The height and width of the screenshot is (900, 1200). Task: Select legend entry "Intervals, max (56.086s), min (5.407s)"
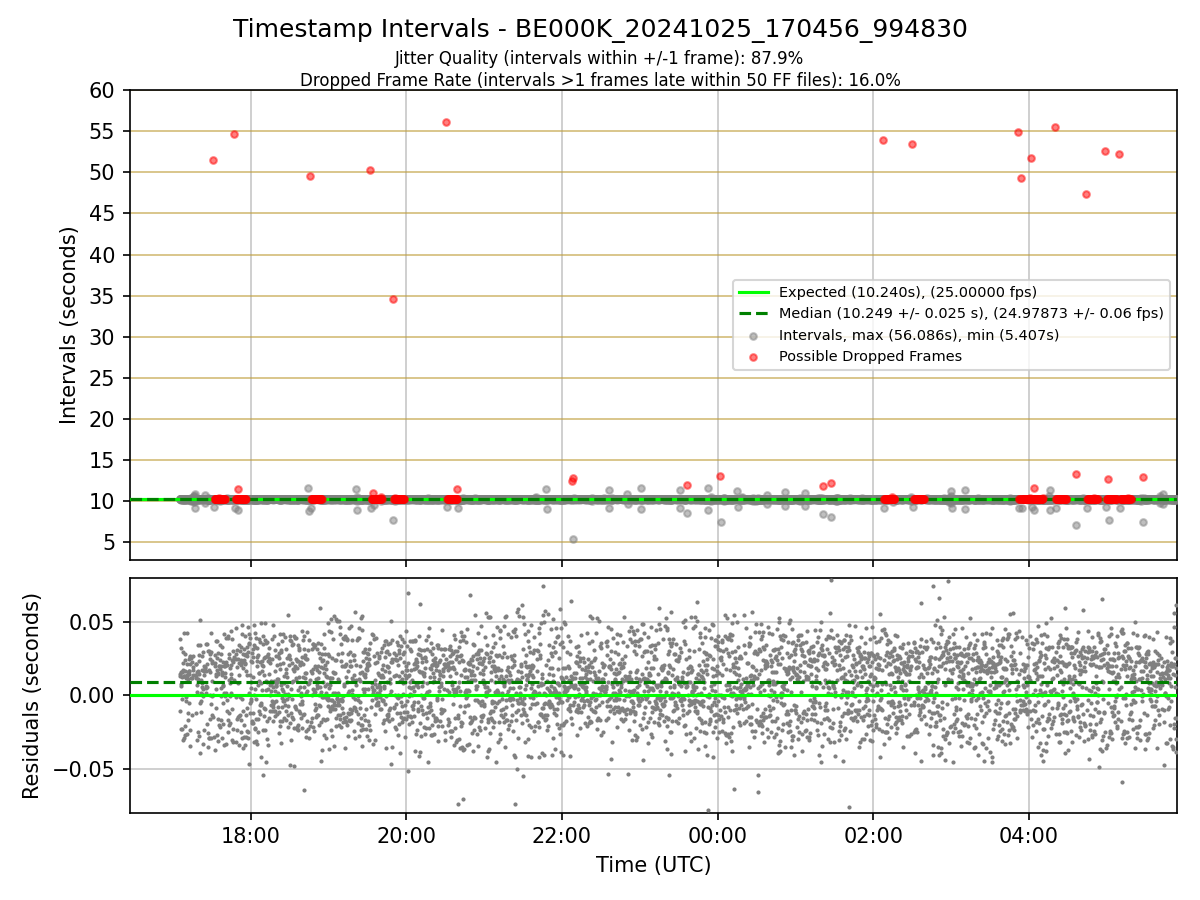(919, 335)
